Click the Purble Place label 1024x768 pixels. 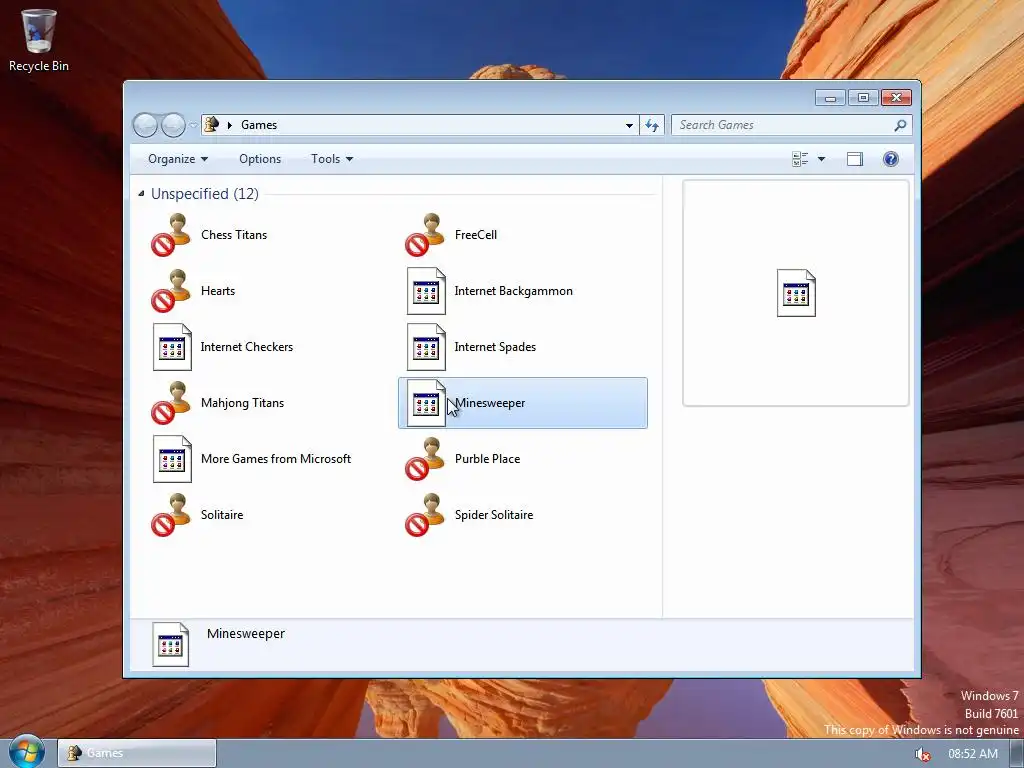(x=487, y=459)
